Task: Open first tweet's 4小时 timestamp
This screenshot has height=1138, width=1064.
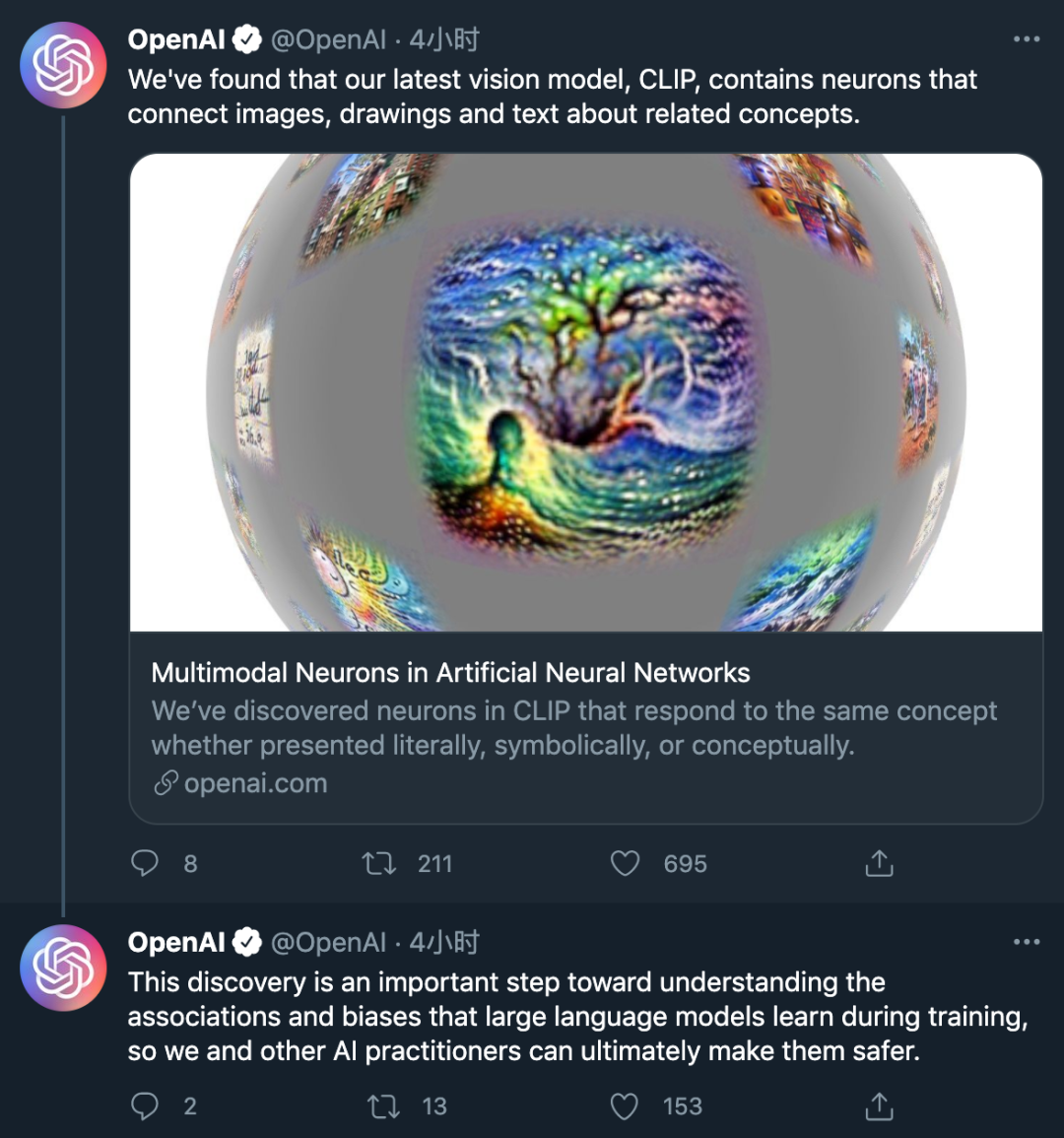Action: coord(444,40)
